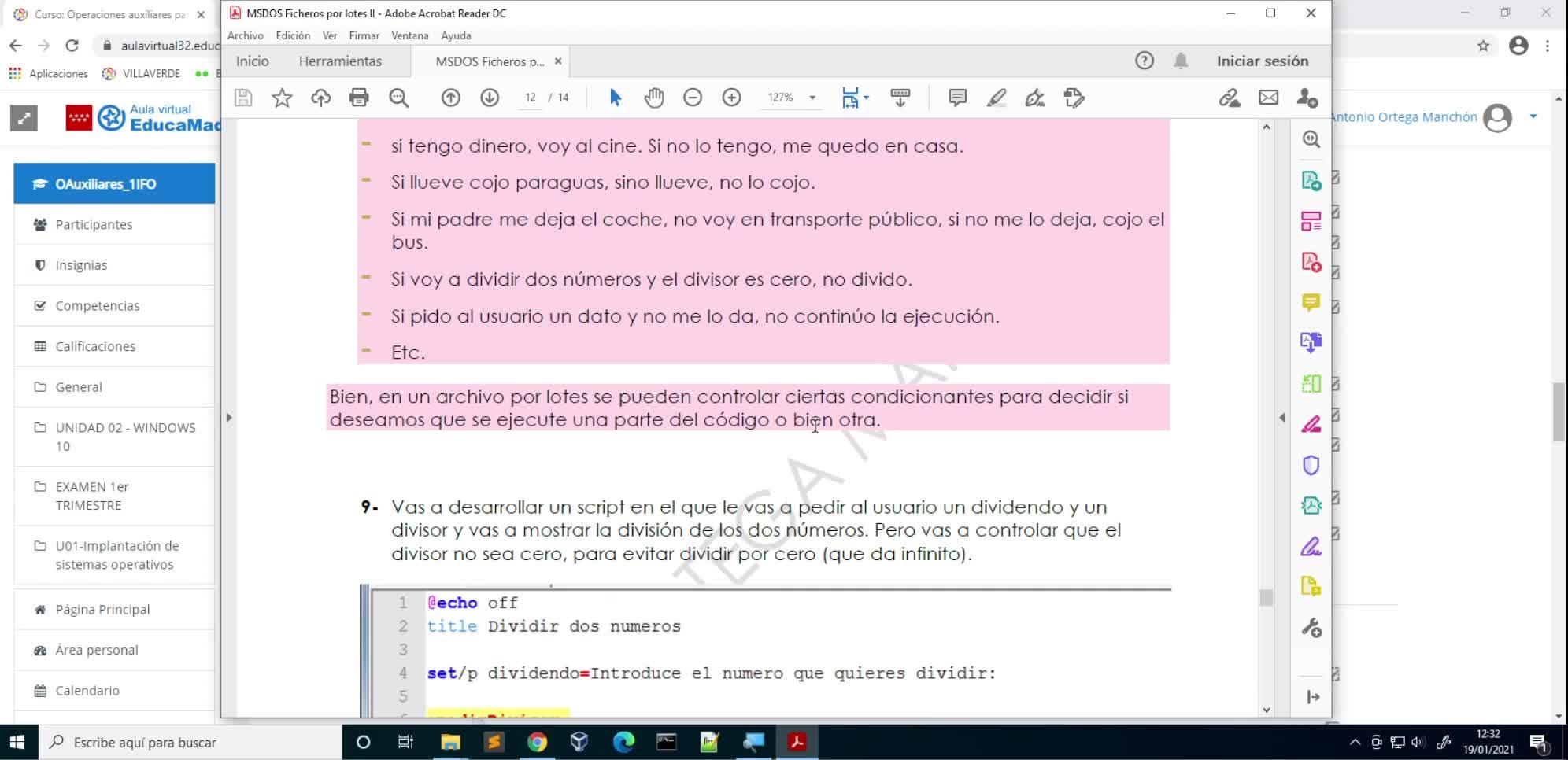
Task: Switch to the Inicio tab
Action: tap(253, 61)
